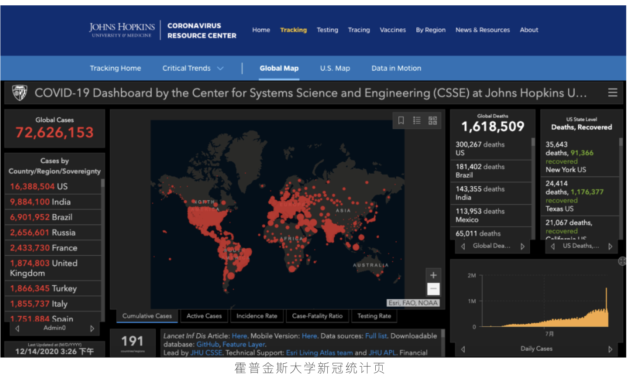Open News & Resources menu item
The height and width of the screenshot is (376, 627).
(x=483, y=30)
